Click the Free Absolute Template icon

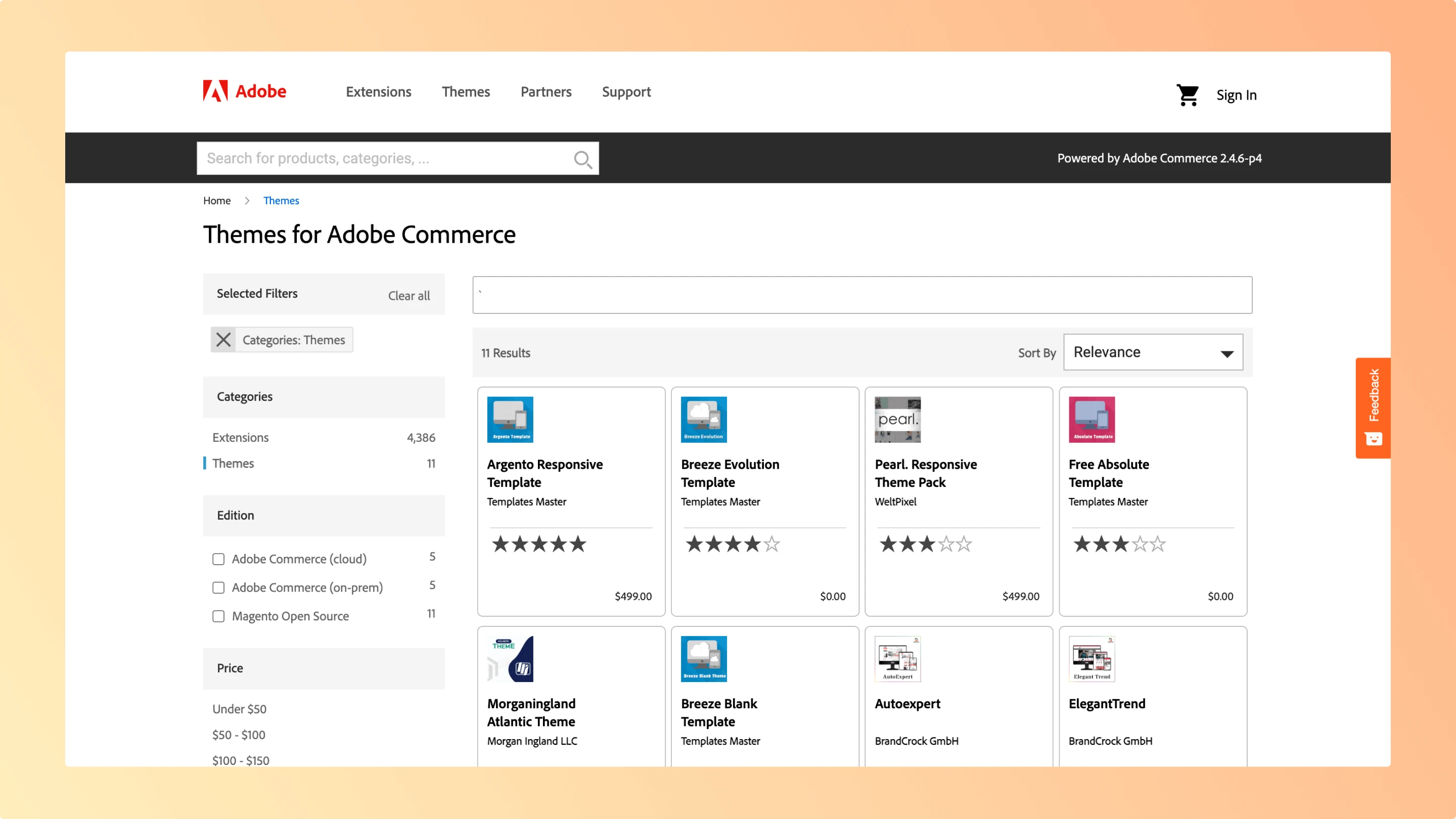(x=1091, y=420)
